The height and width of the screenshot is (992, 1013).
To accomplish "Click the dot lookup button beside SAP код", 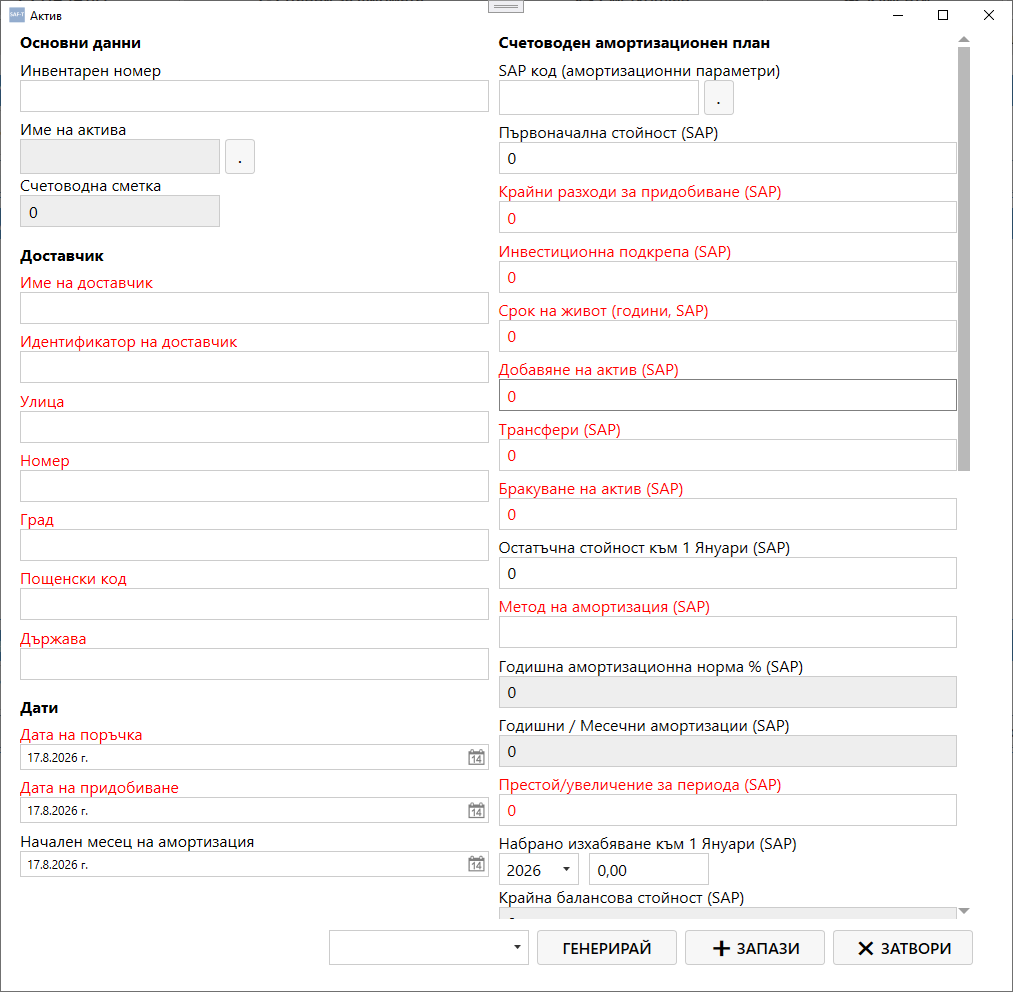I will tap(718, 98).
